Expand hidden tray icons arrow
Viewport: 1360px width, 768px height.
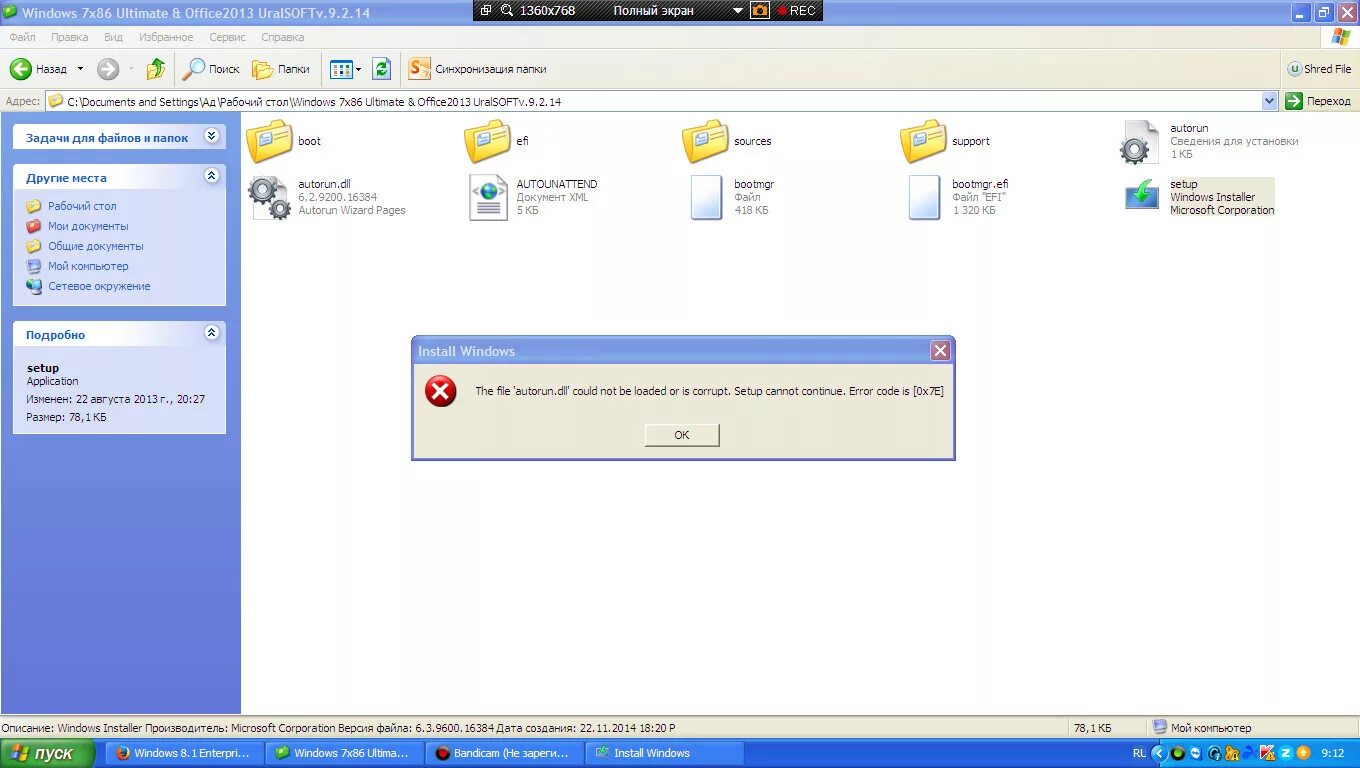tap(1159, 753)
